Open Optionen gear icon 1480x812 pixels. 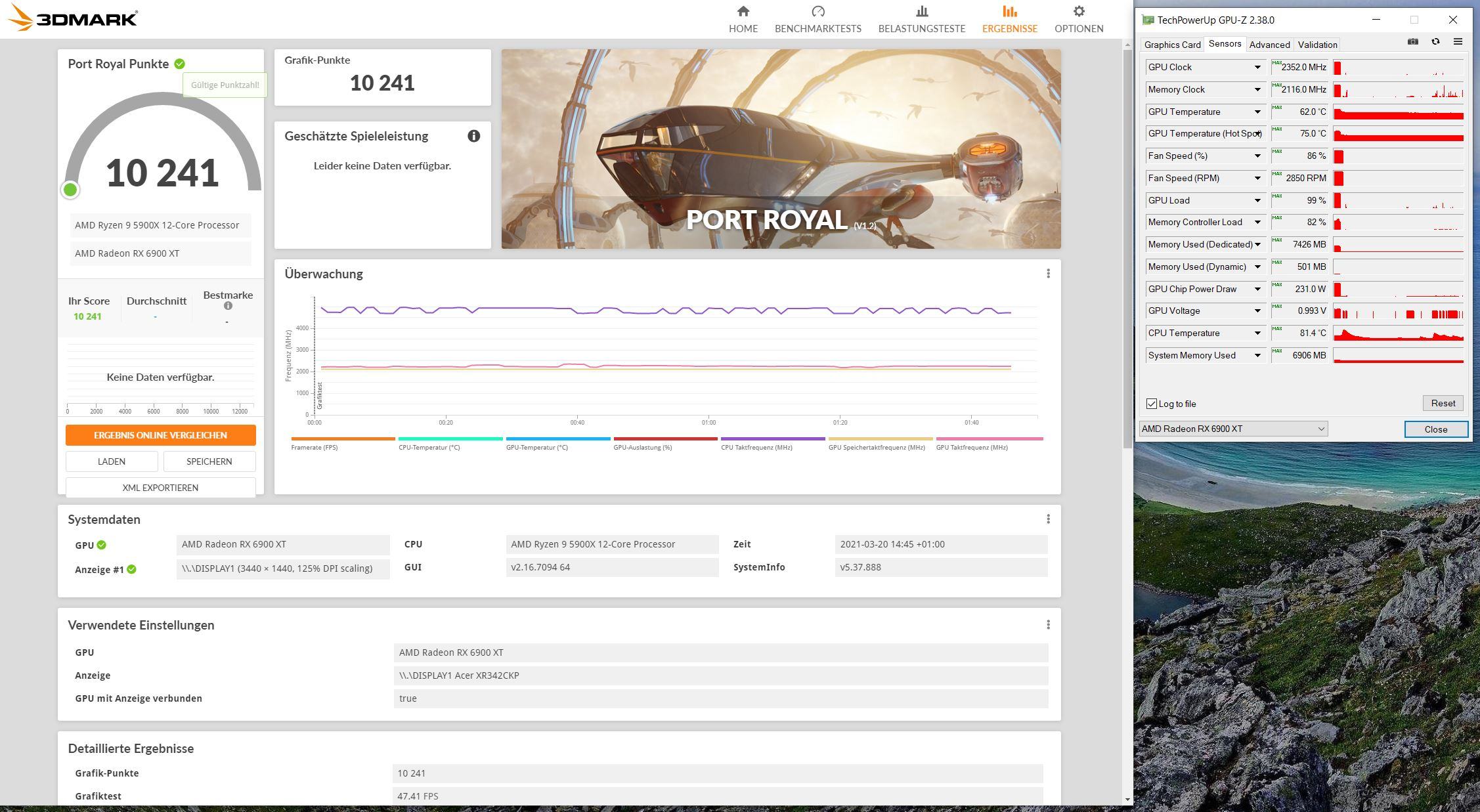(1079, 11)
